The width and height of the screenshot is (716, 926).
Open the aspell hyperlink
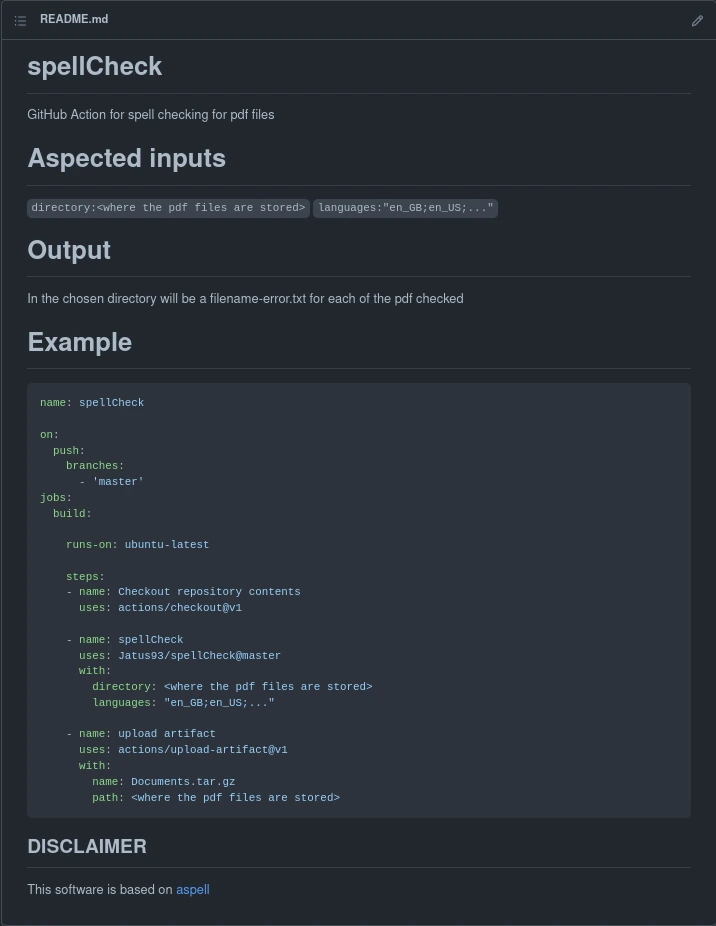[192, 889]
